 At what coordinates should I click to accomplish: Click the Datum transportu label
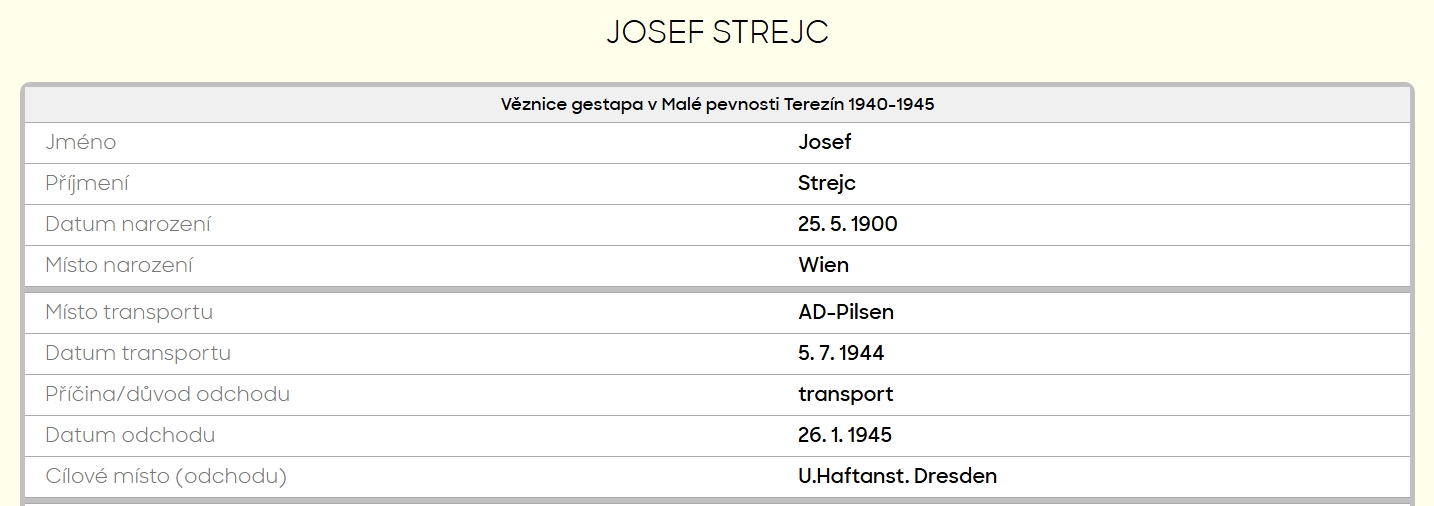[138, 353]
